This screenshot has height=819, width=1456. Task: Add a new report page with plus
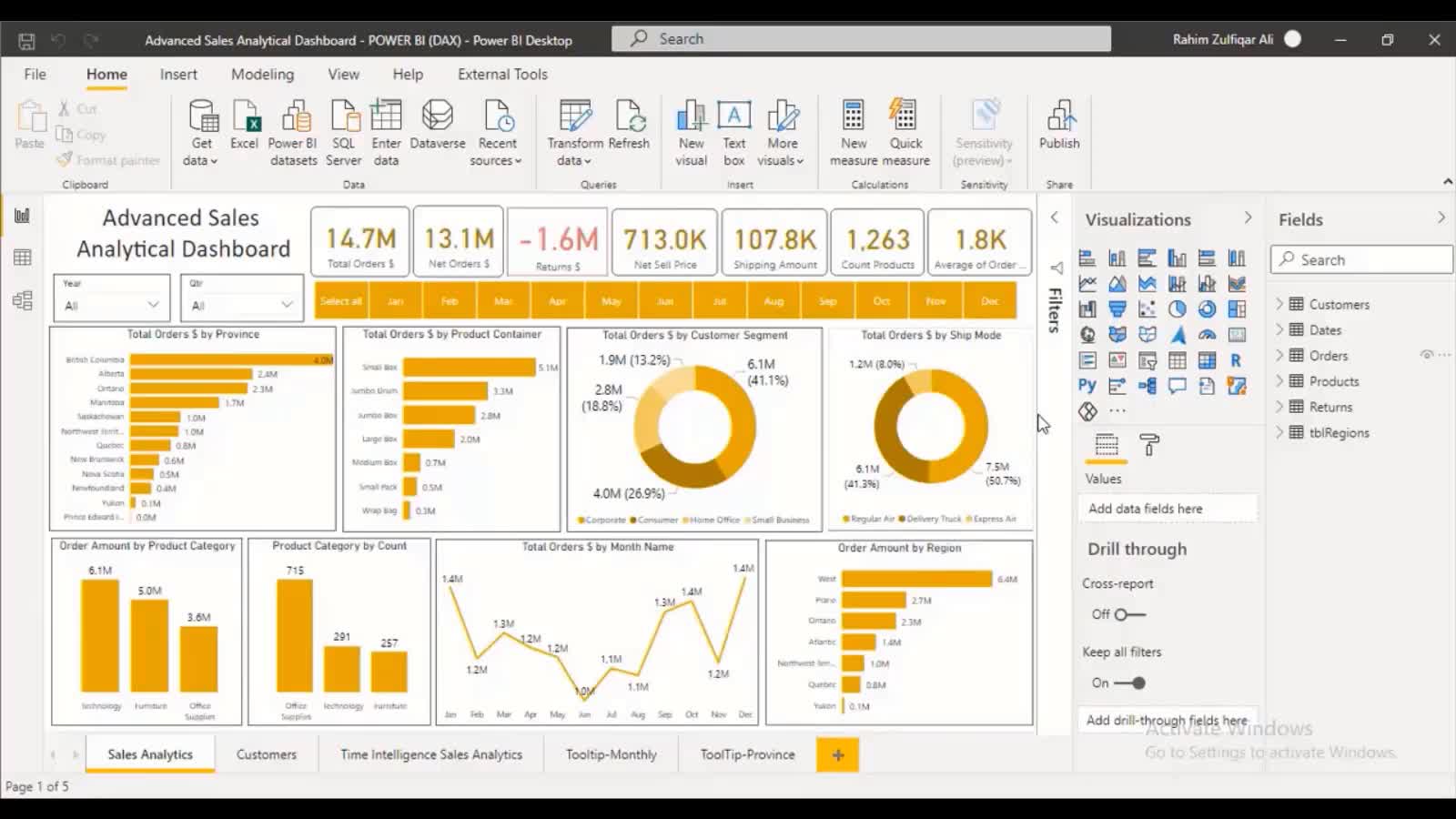point(838,754)
